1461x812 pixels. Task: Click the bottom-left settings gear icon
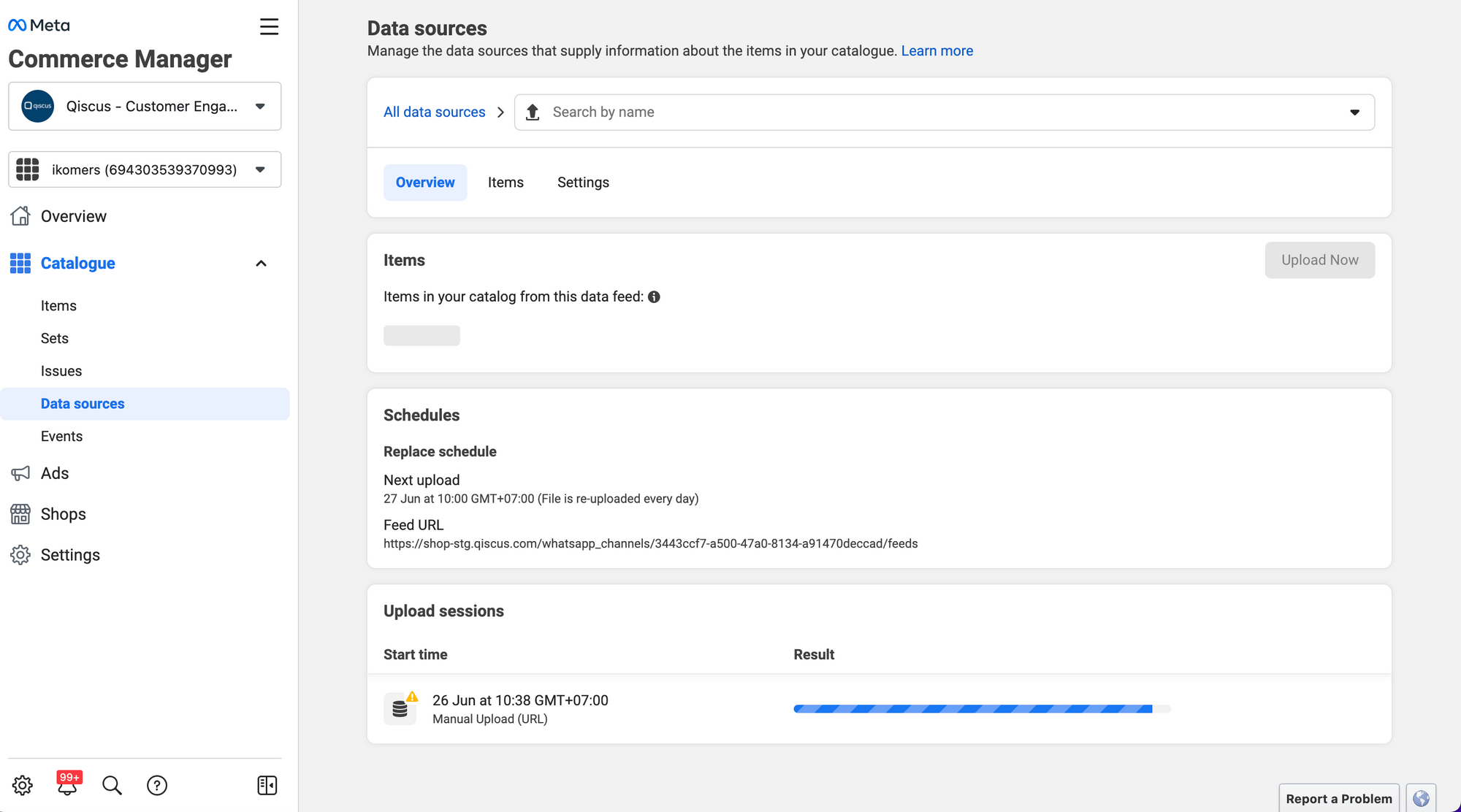[23, 785]
